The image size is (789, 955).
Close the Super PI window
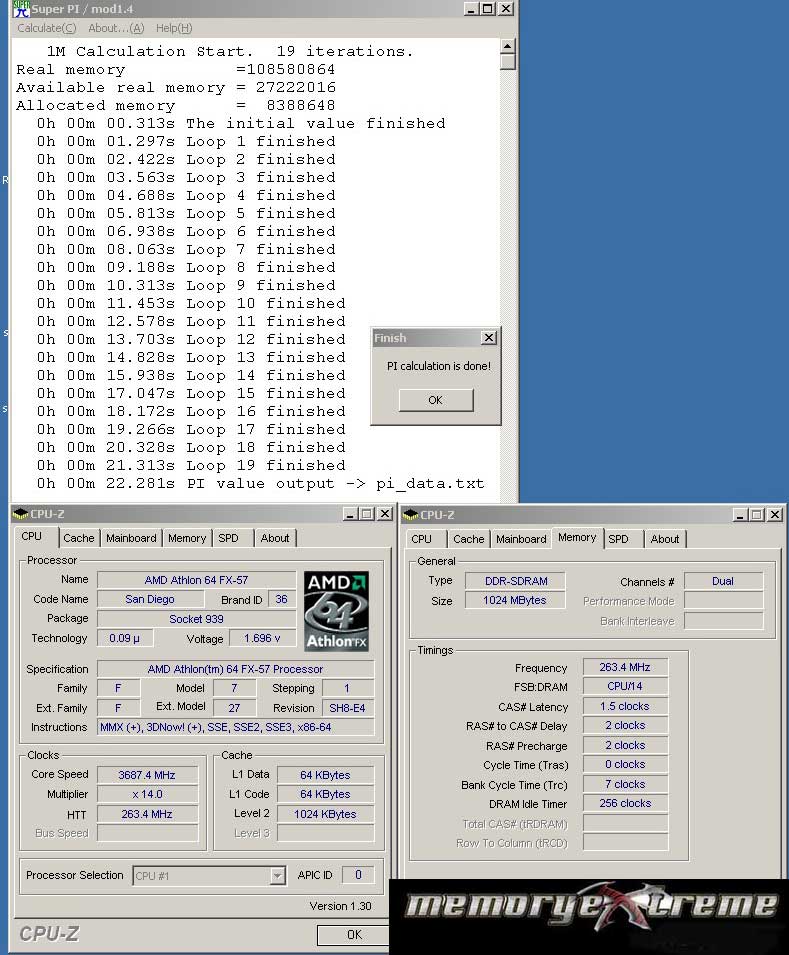[506, 9]
